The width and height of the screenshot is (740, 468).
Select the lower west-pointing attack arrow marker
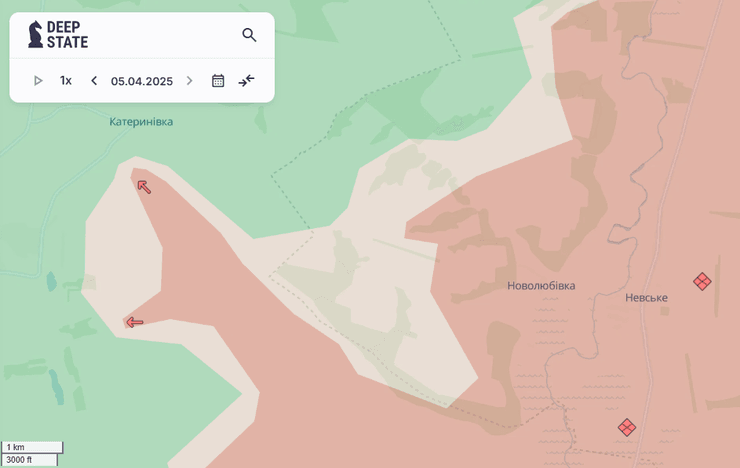coord(134,322)
